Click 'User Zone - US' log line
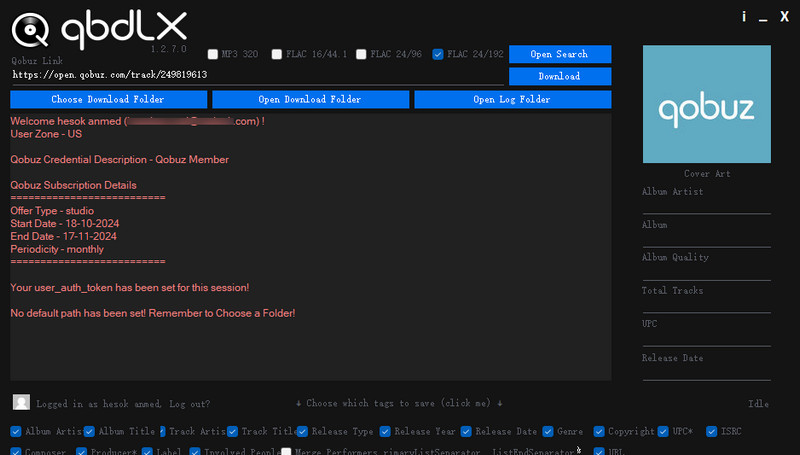 click(46, 134)
